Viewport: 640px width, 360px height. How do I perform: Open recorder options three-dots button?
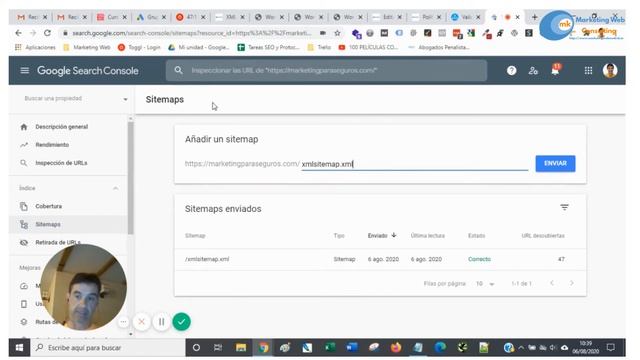pos(123,322)
